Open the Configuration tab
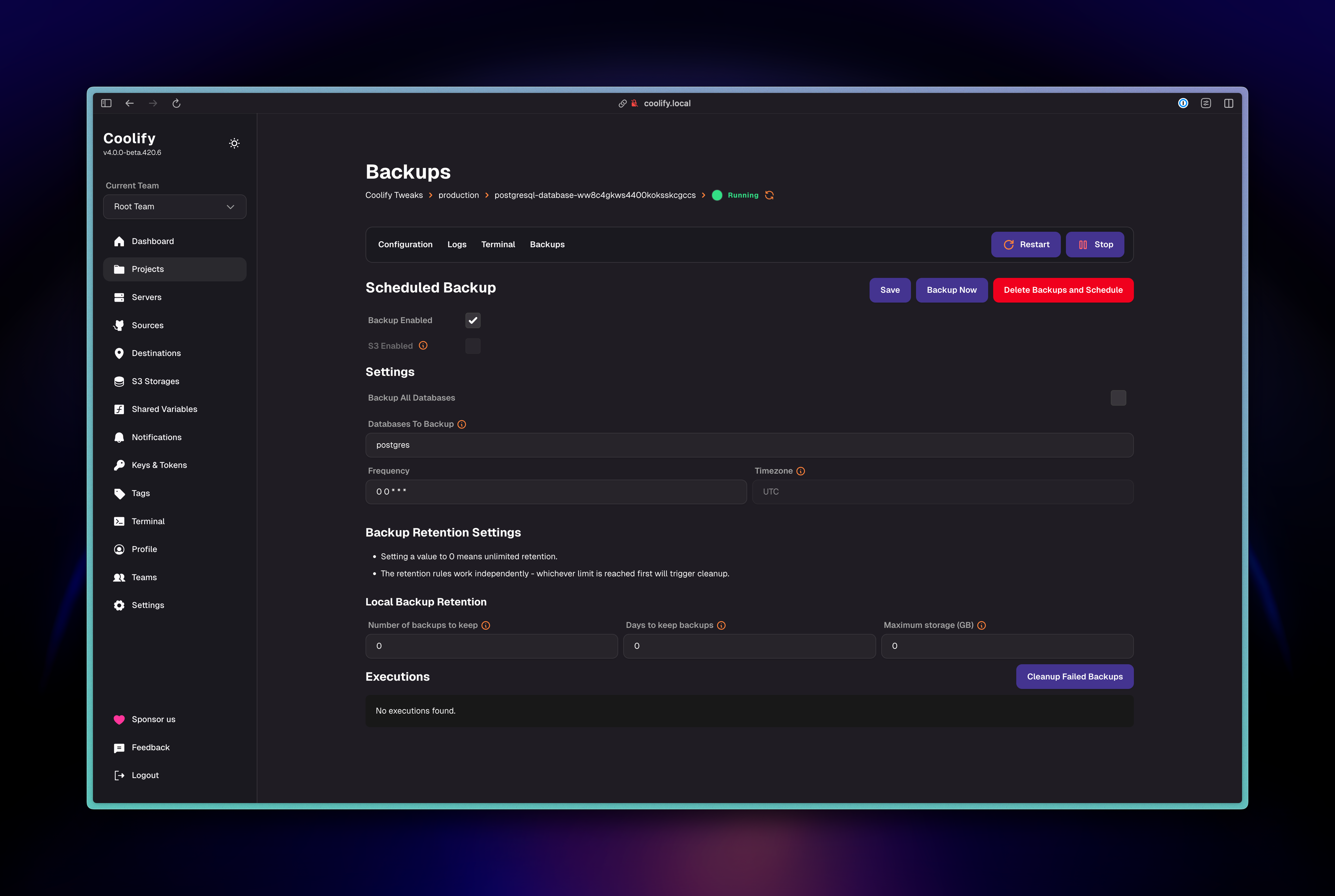The width and height of the screenshot is (1335, 896). pyautogui.click(x=405, y=244)
